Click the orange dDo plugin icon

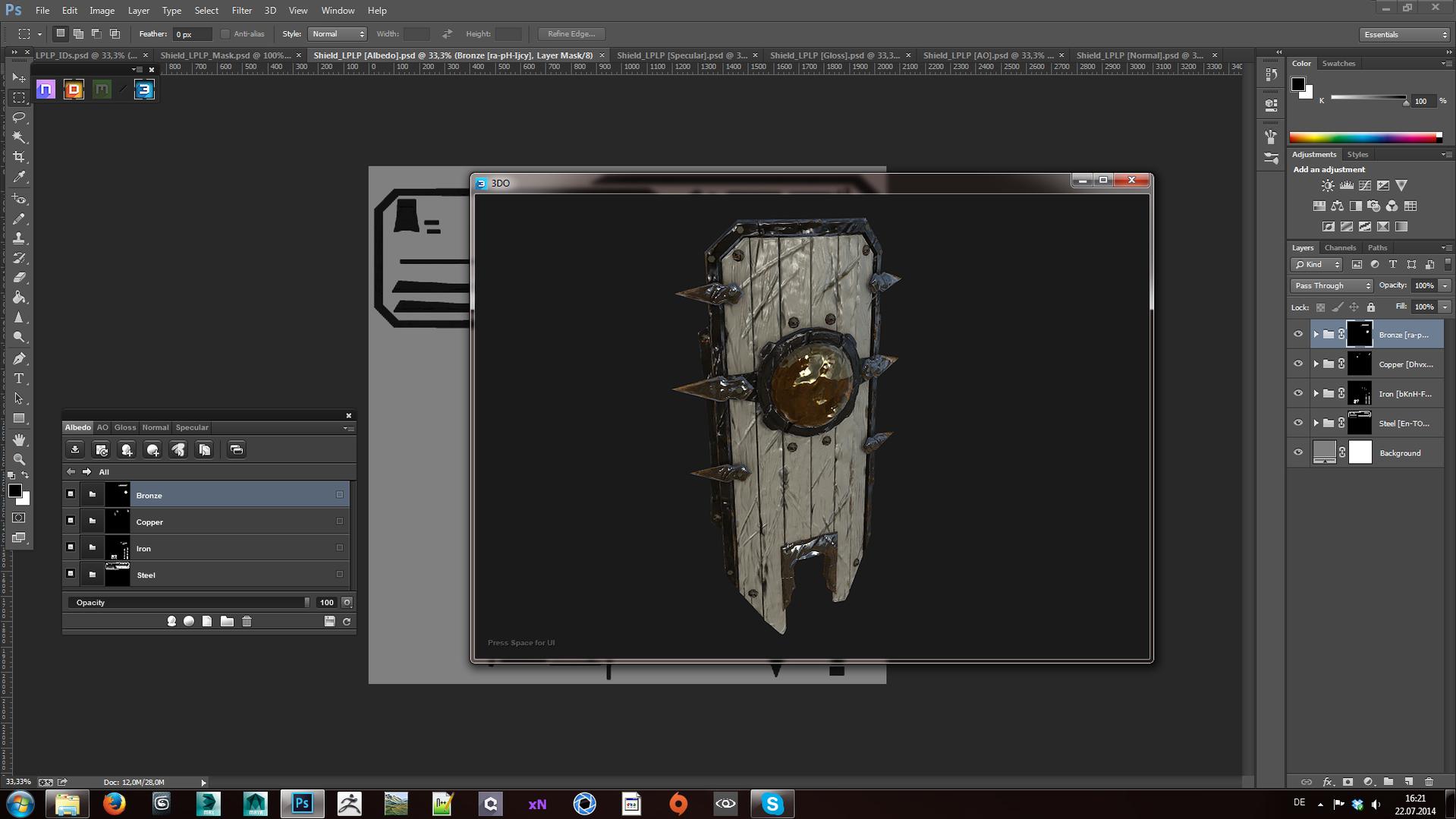pos(74,90)
